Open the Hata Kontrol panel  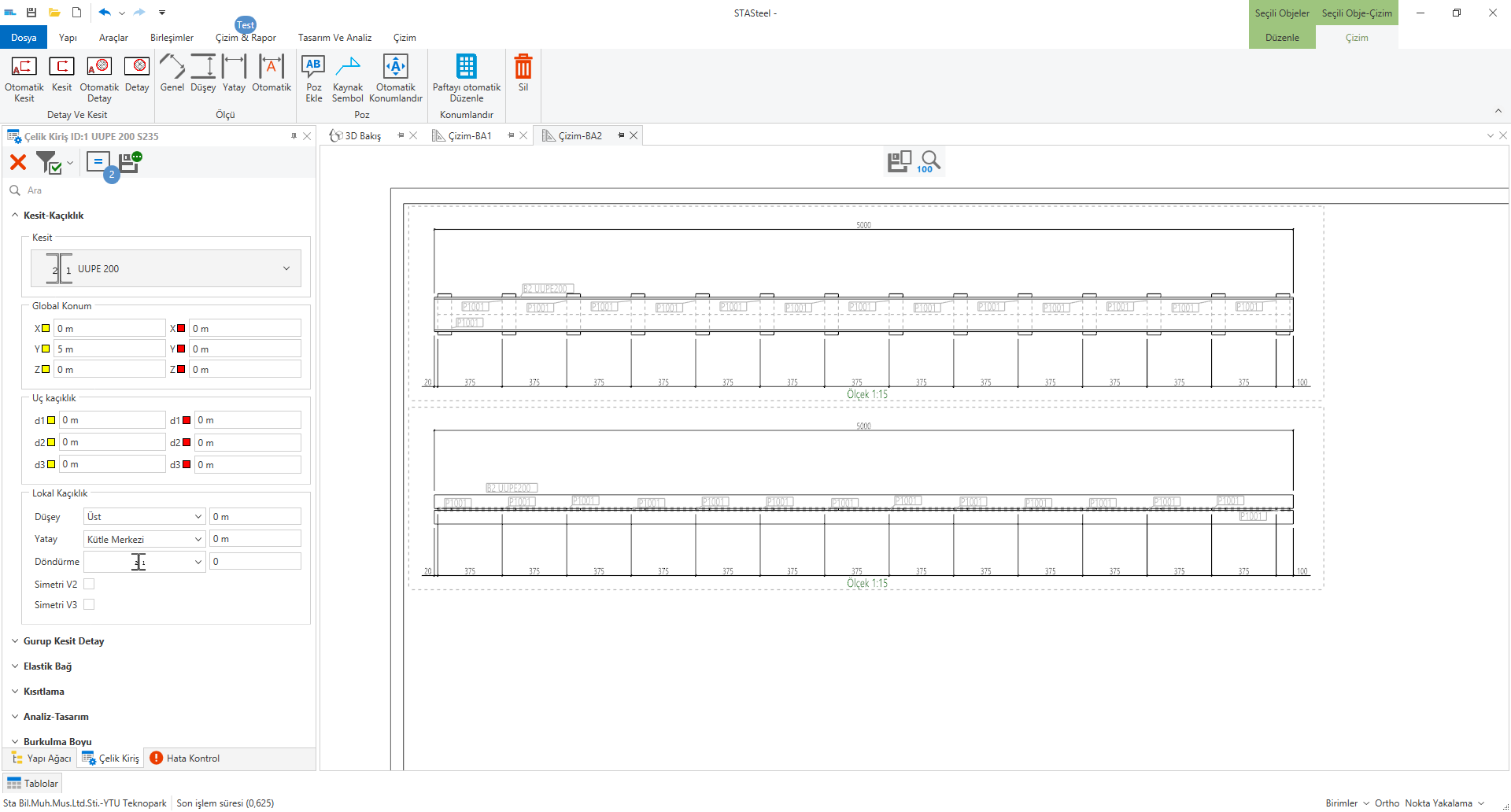point(186,758)
